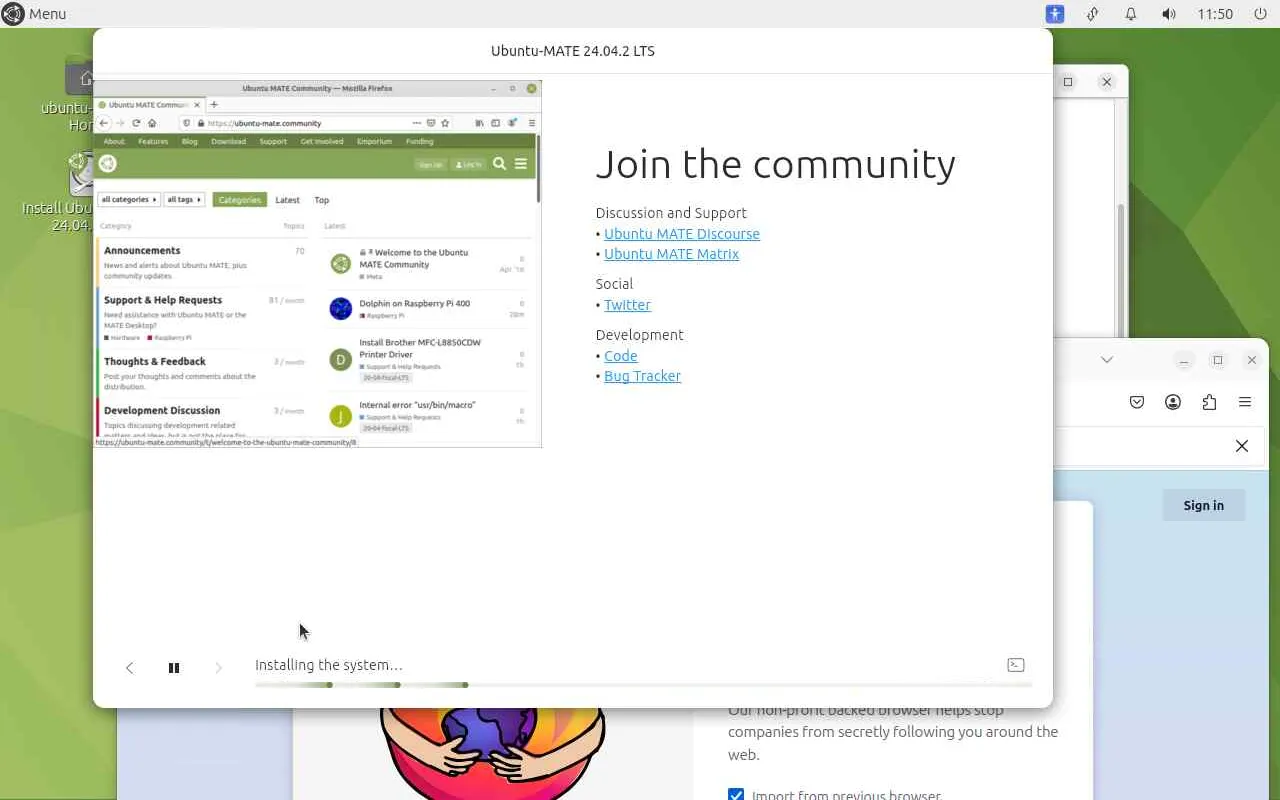Click the 11:50 clock in the panel
This screenshot has height=800, width=1280.
pyautogui.click(x=1215, y=14)
